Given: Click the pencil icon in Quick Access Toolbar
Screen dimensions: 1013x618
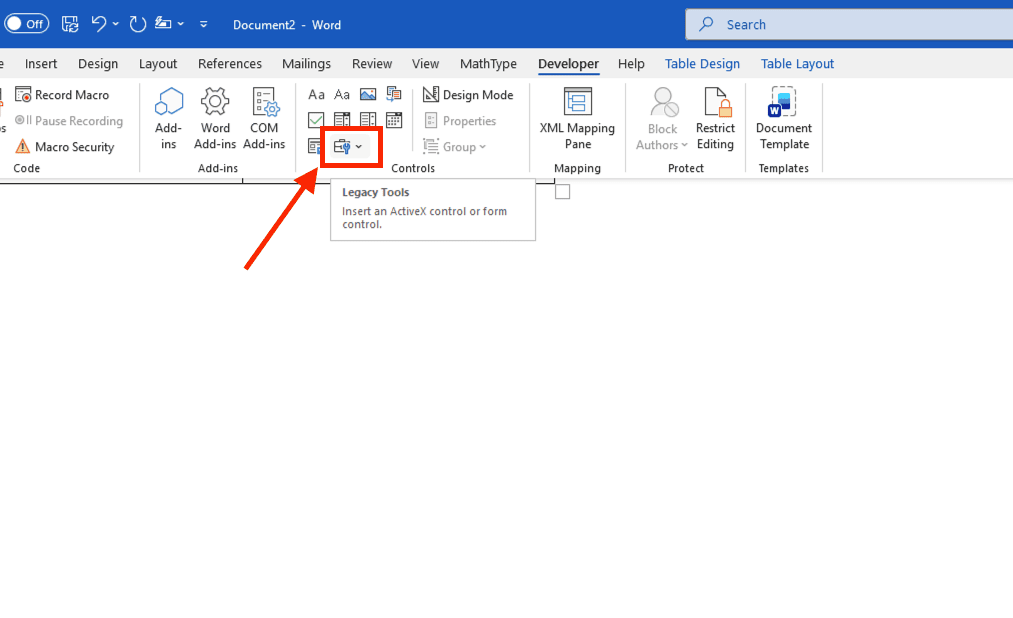Looking at the screenshot, I should (x=163, y=24).
